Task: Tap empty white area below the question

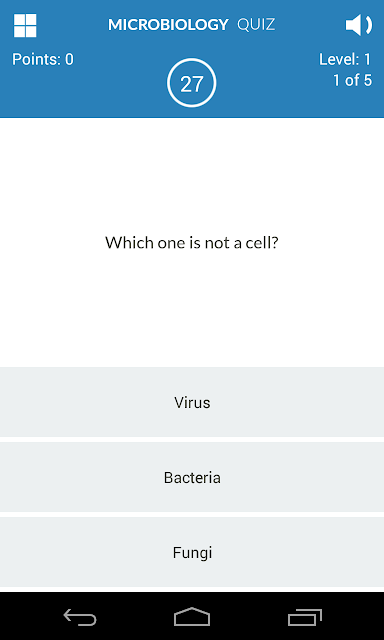Action: click(192, 310)
